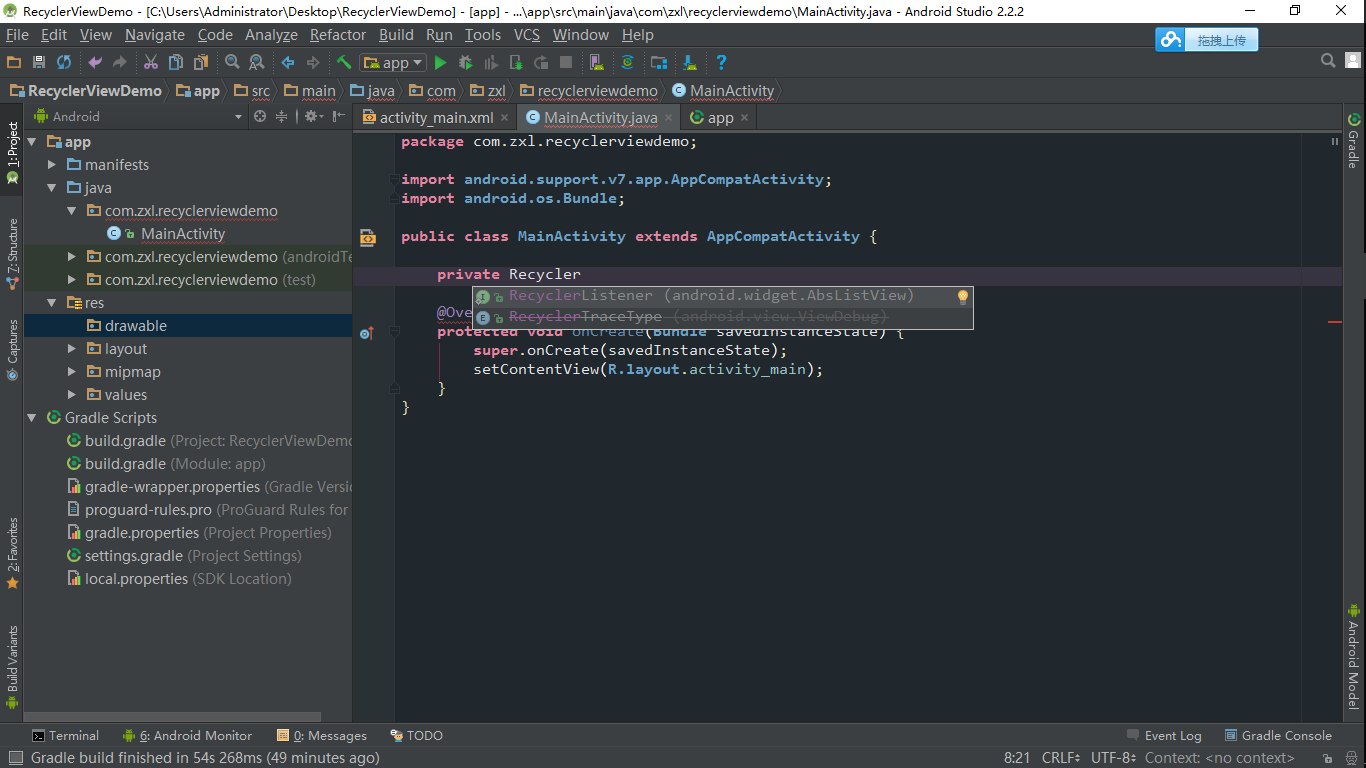
Task: Open the 0: Messages tool window
Action: (322, 736)
